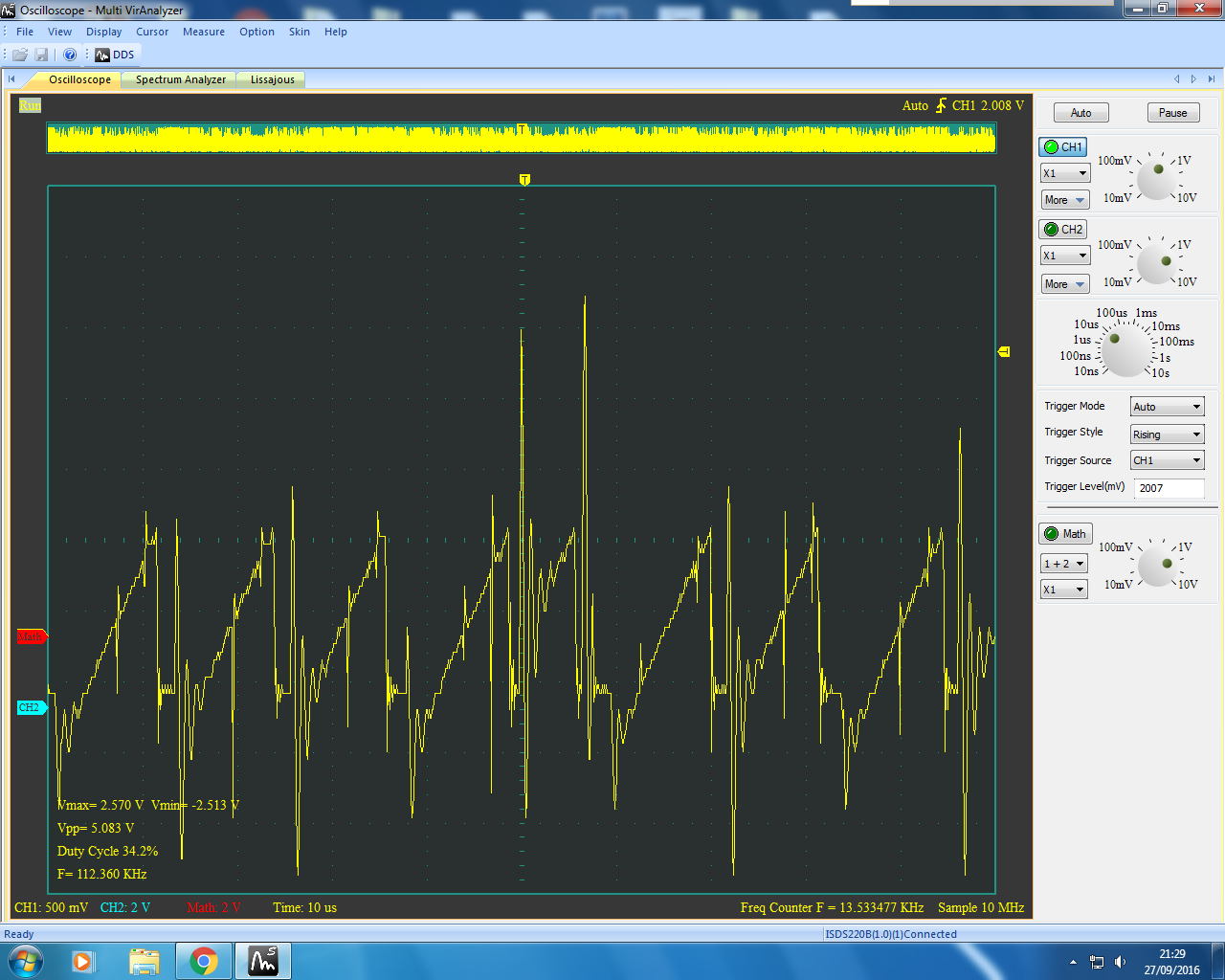Image resolution: width=1225 pixels, height=980 pixels.
Task: Open the Help question mark icon
Action: tap(70, 55)
